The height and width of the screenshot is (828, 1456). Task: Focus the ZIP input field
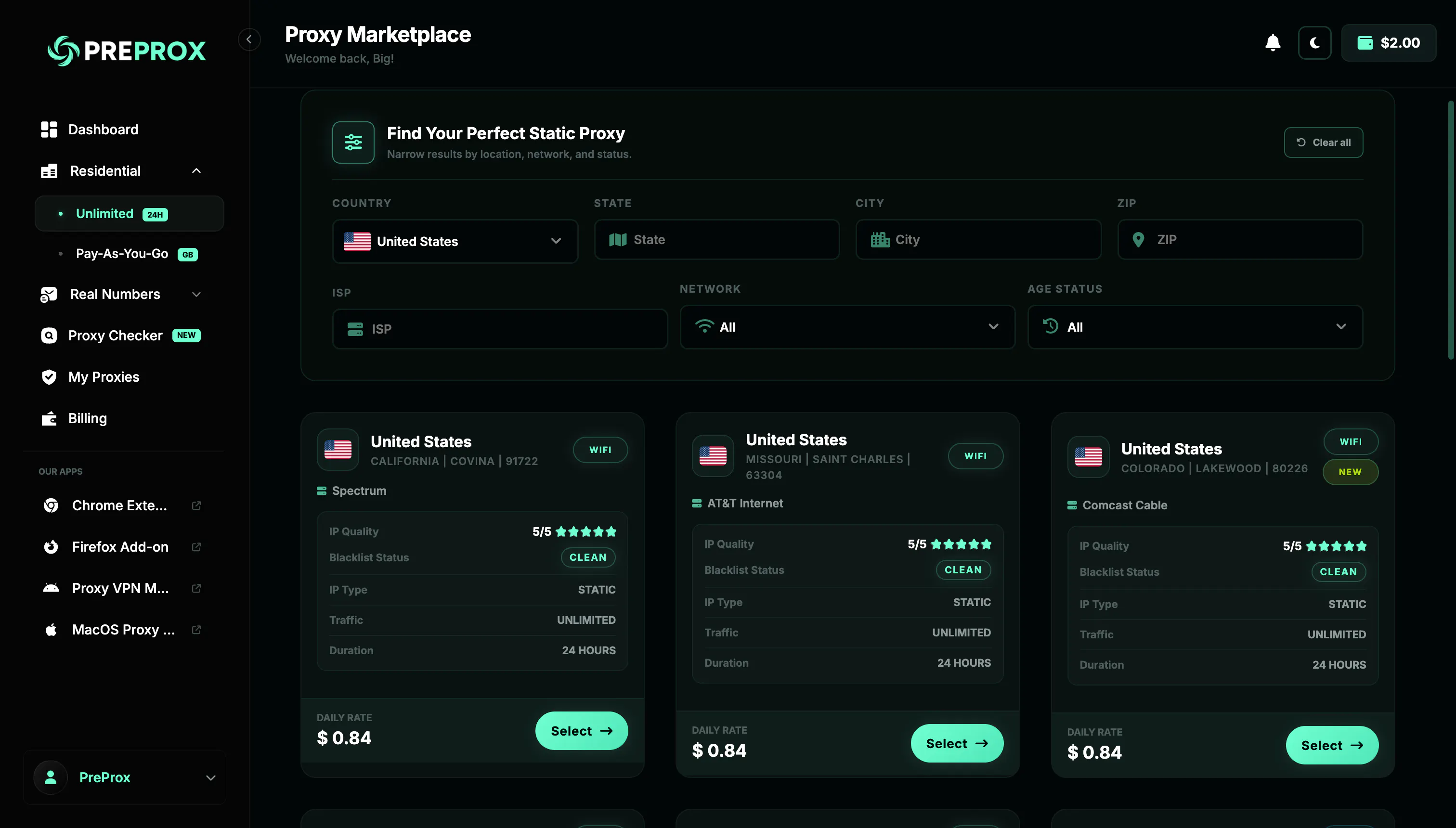coord(1240,239)
